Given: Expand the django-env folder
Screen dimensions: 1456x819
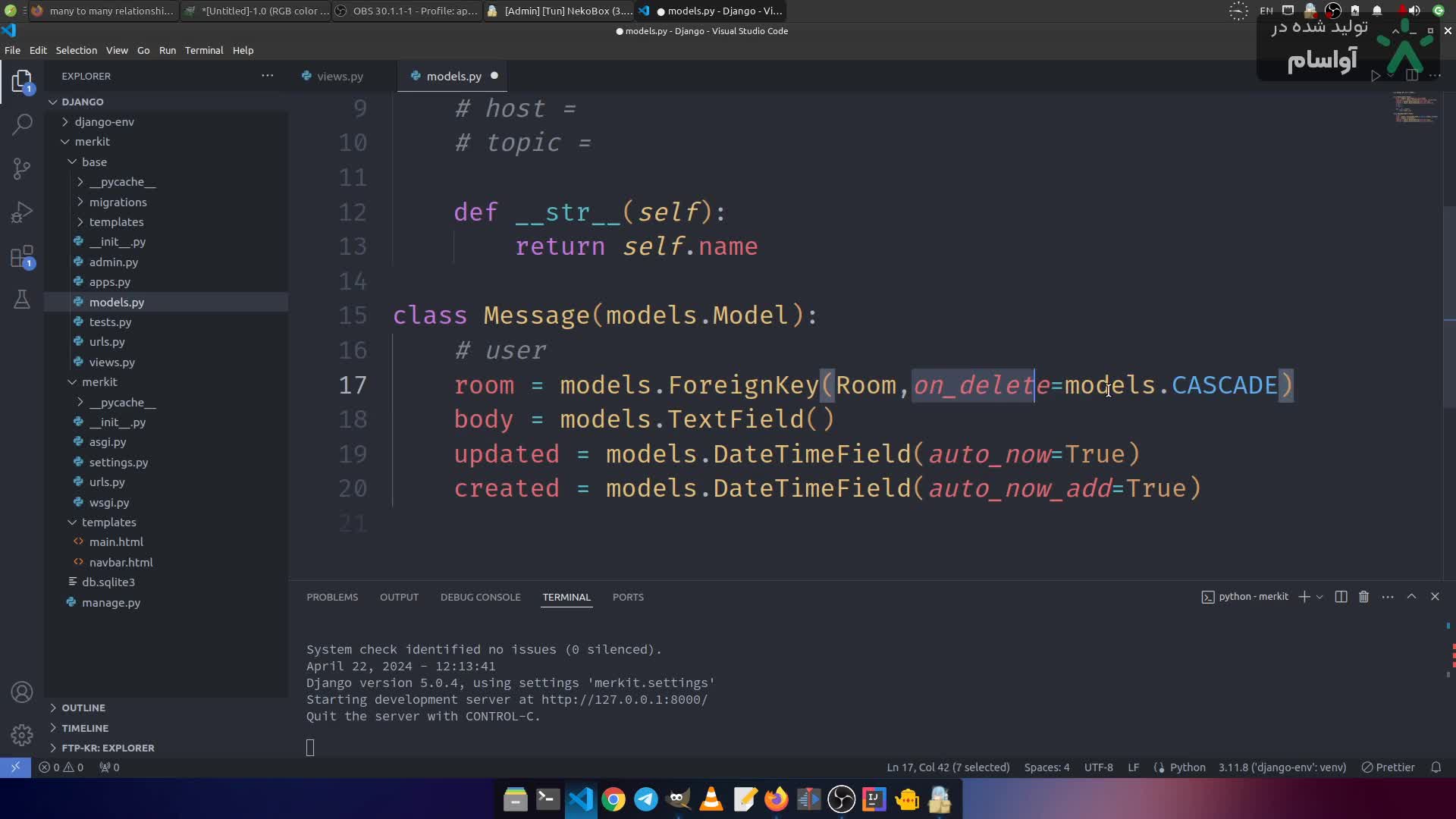Looking at the screenshot, I should (104, 121).
